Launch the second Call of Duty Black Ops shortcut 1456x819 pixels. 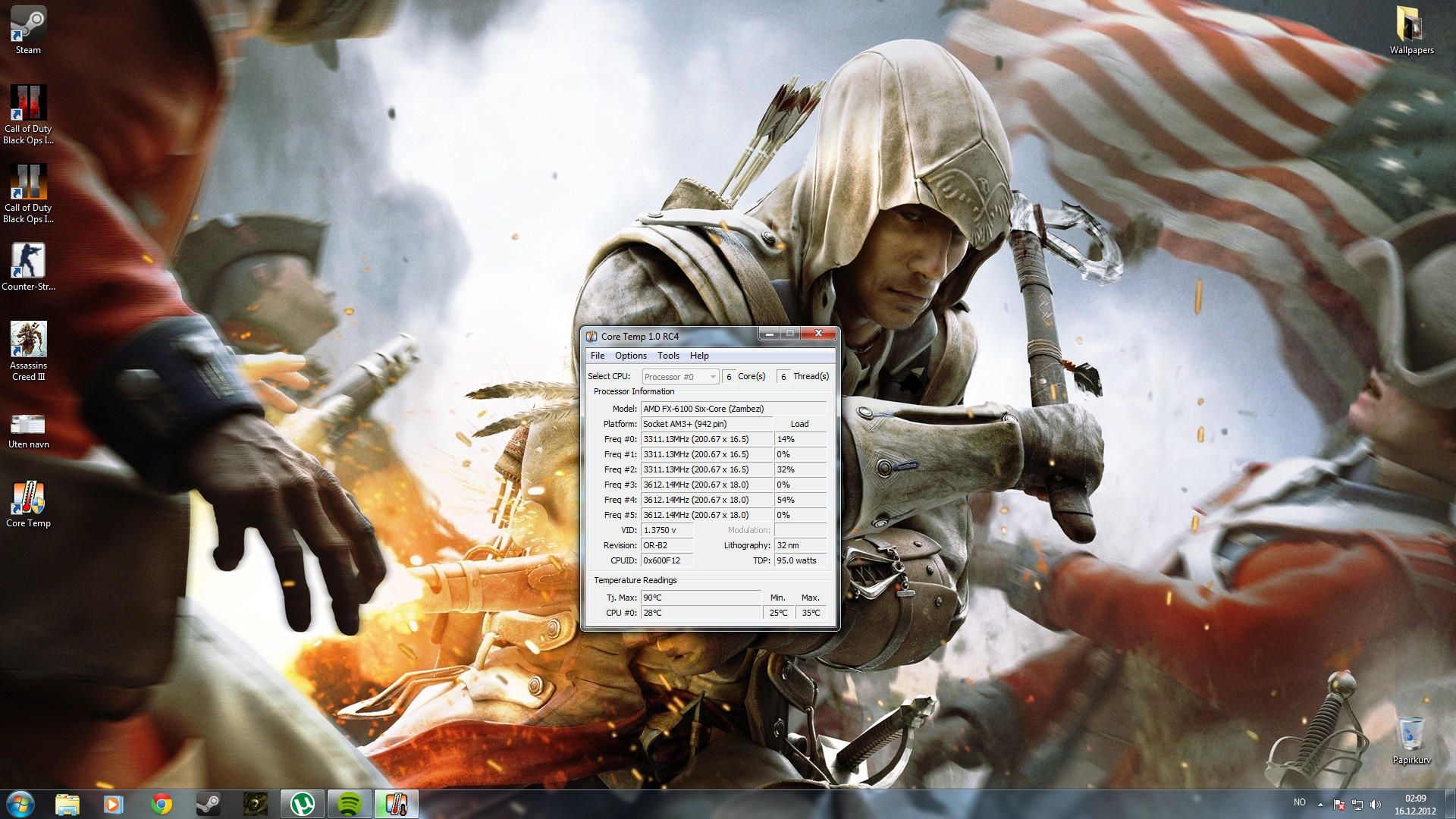(x=28, y=193)
